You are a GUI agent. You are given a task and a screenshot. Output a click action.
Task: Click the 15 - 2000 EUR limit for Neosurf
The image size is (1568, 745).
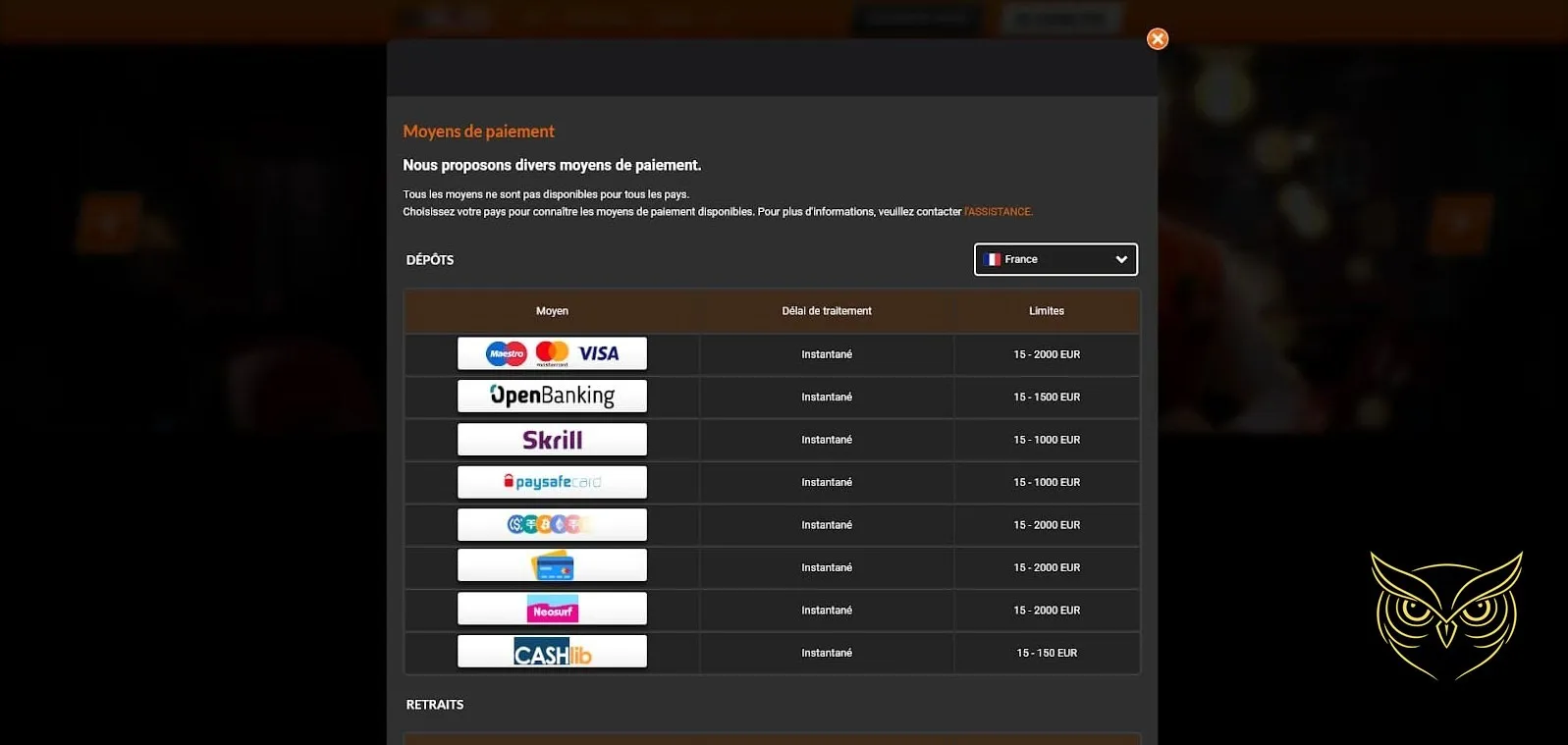pyautogui.click(x=1047, y=611)
